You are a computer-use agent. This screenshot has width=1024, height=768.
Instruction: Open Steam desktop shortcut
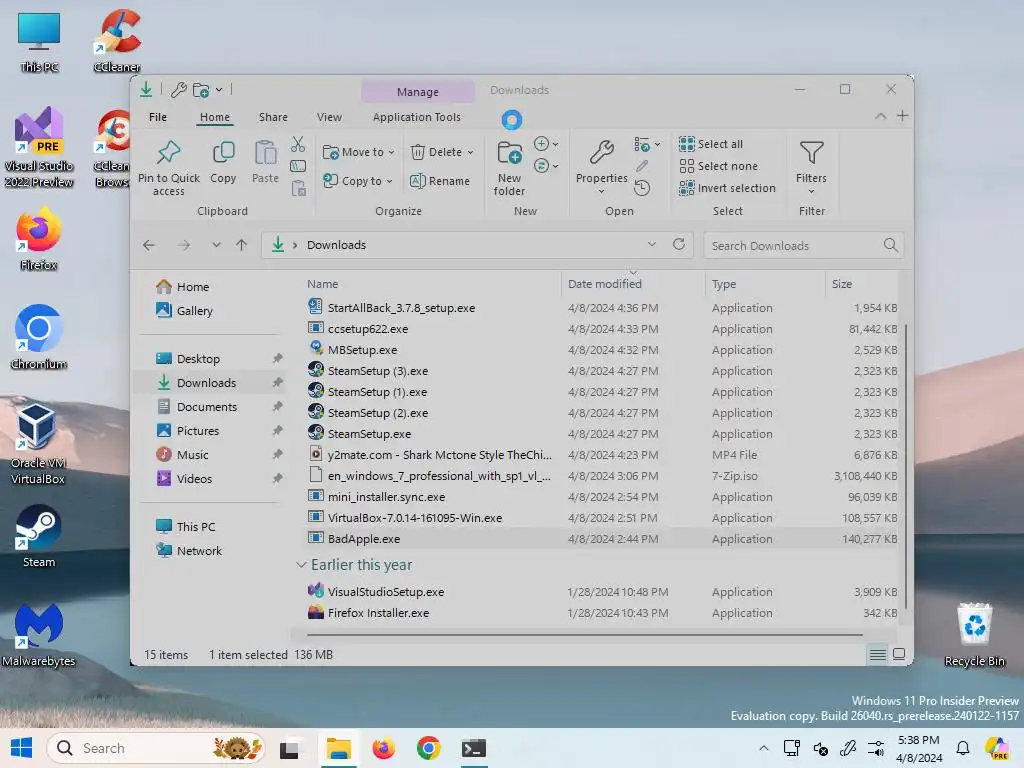pyautogui.click(x=39, y=536)
